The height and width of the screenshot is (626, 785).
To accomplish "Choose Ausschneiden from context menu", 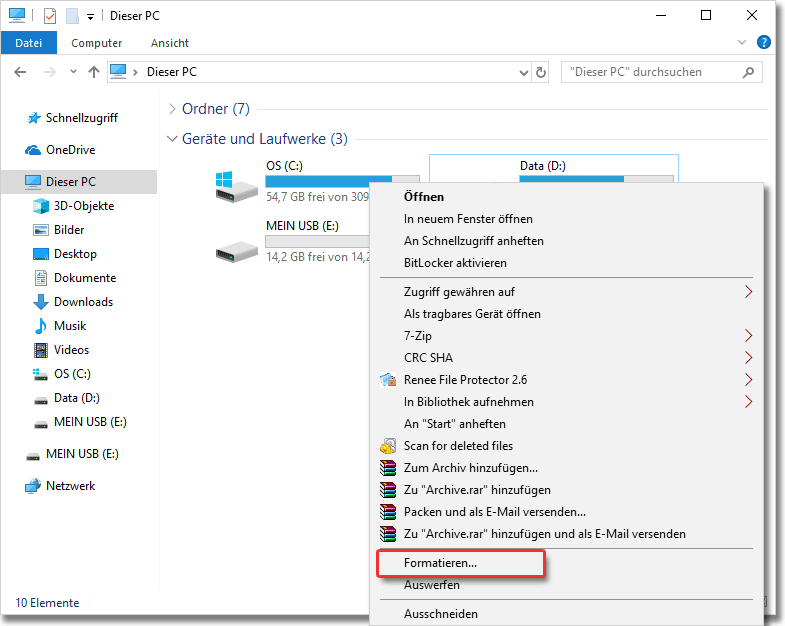I will 566,614.
